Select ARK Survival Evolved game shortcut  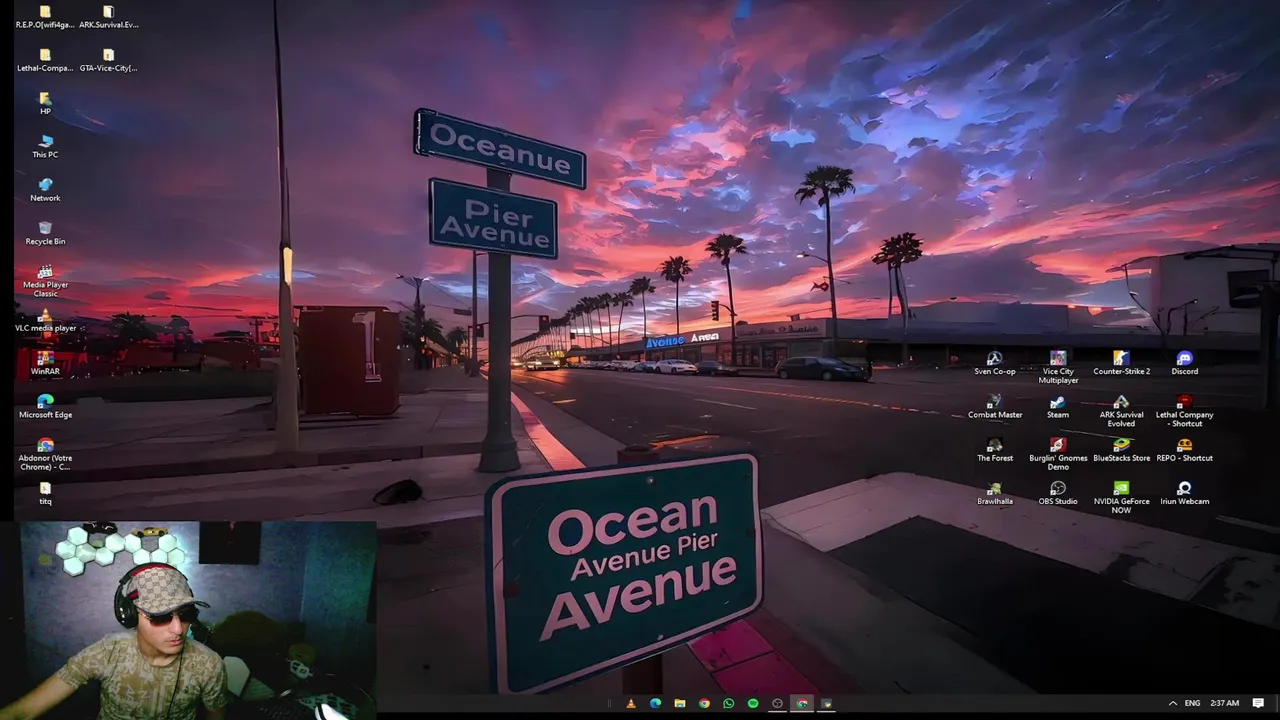tap(1121, 411)
